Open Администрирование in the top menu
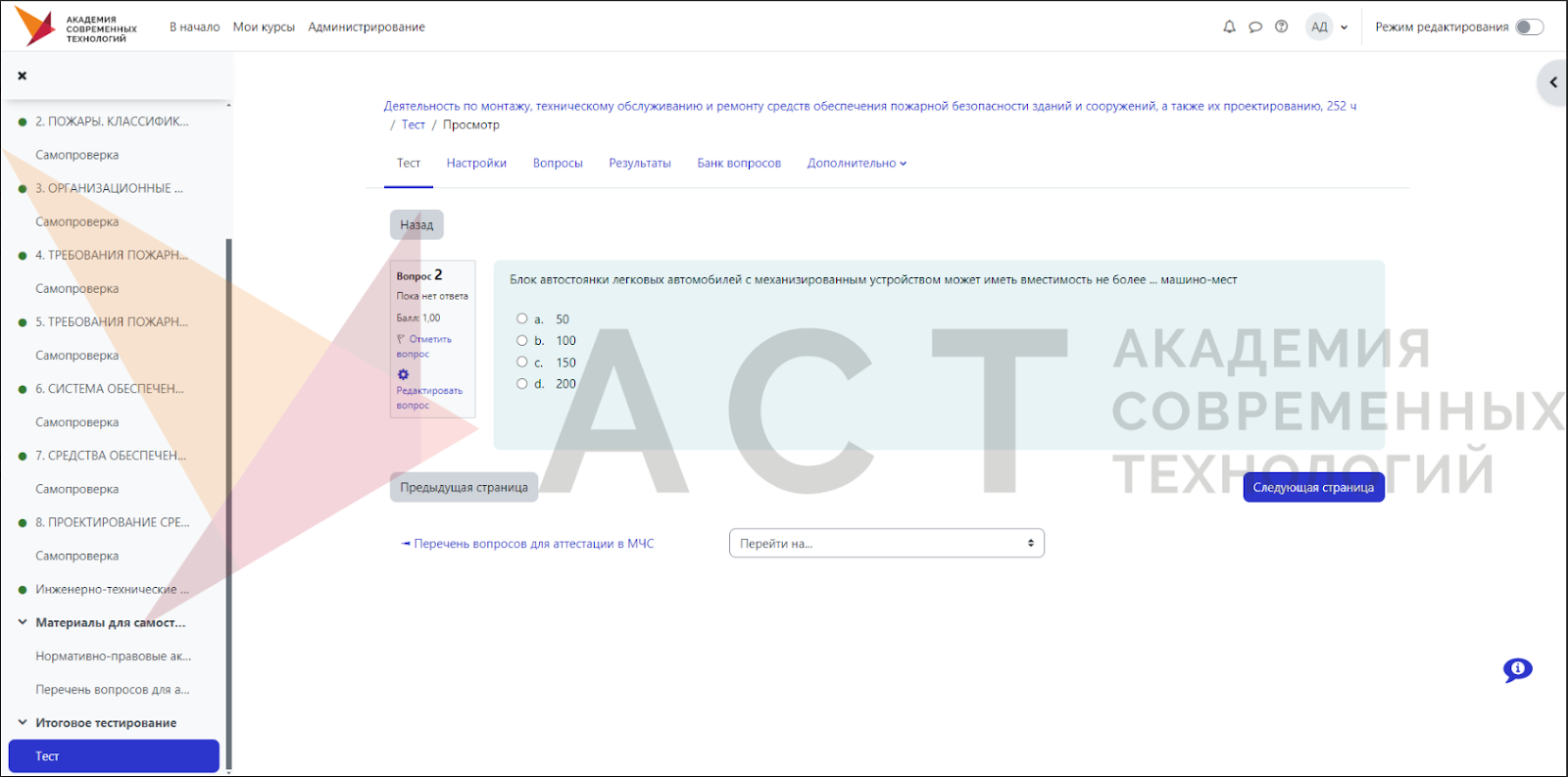Image resolution: width=1568 pixels, height=777 pixels. (x=367, y=27)
